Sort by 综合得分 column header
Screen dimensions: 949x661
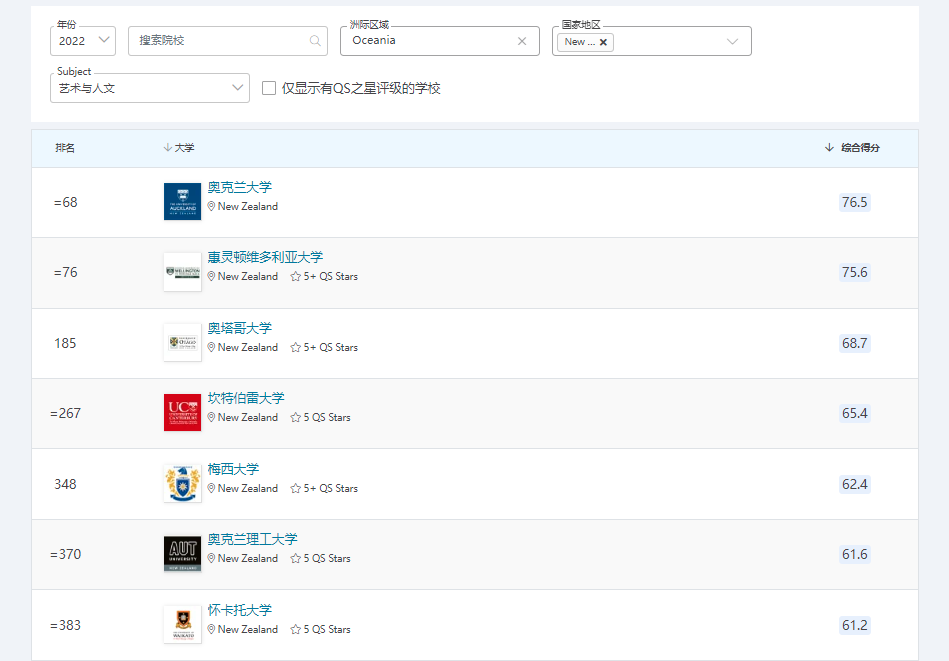tap(852, 148)
